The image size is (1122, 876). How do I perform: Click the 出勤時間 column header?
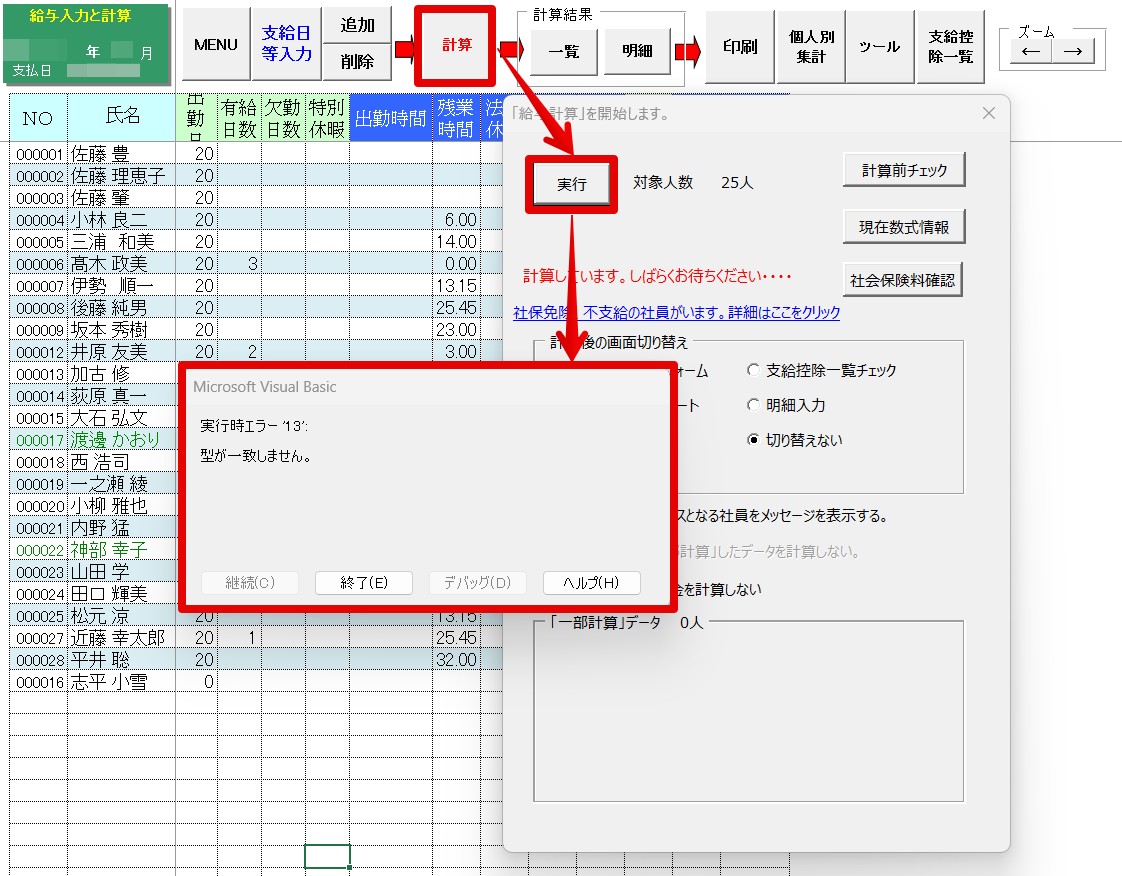click(x=391, y=117)
